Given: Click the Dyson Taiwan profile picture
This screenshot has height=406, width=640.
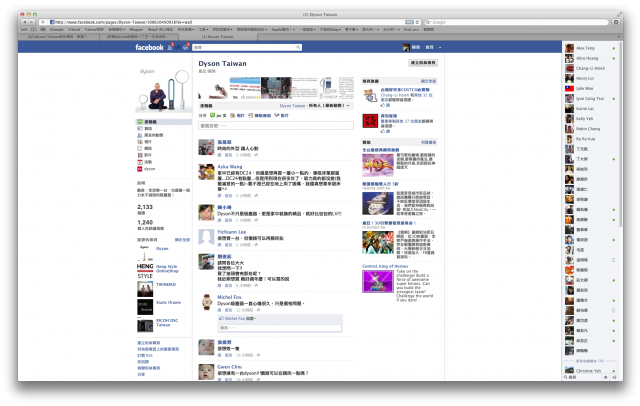Looking at the screenshot, I should tap(164, 90).
